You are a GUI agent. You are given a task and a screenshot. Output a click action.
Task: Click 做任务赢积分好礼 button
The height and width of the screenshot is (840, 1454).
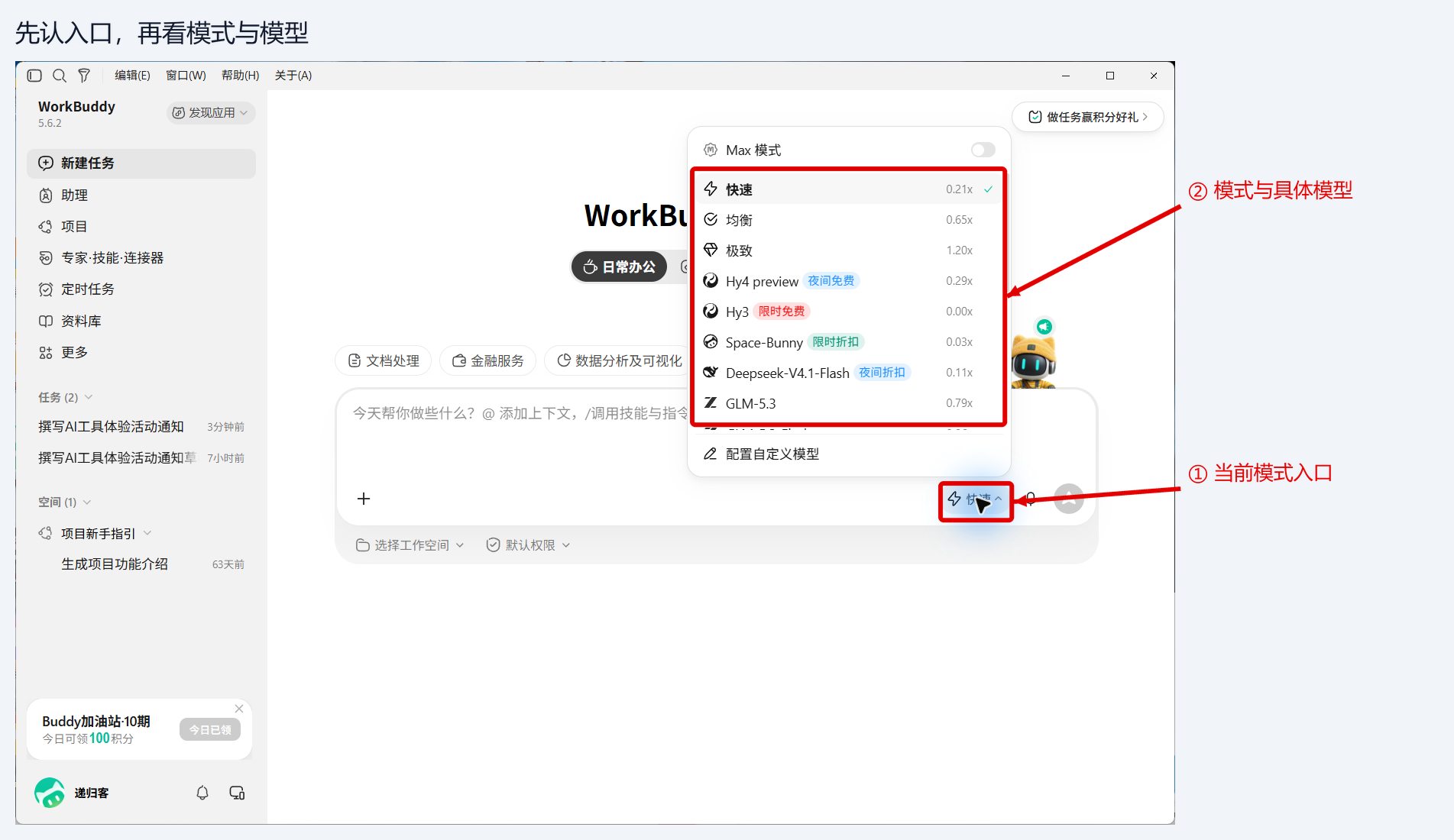[x=1088, y=117]
